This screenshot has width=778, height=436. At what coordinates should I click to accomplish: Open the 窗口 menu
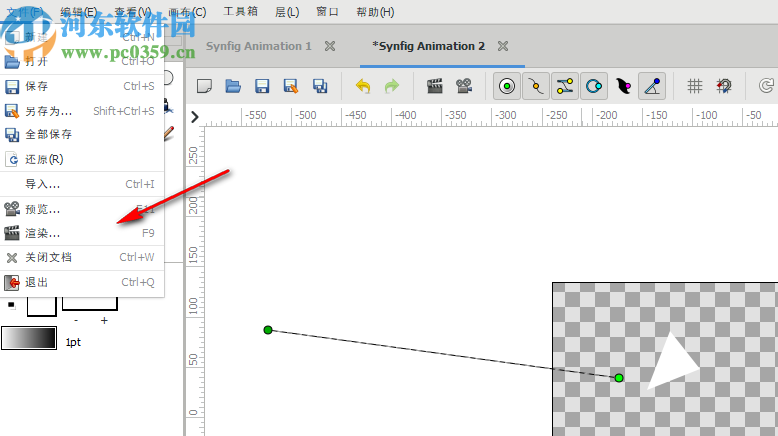tap(327, 12)
